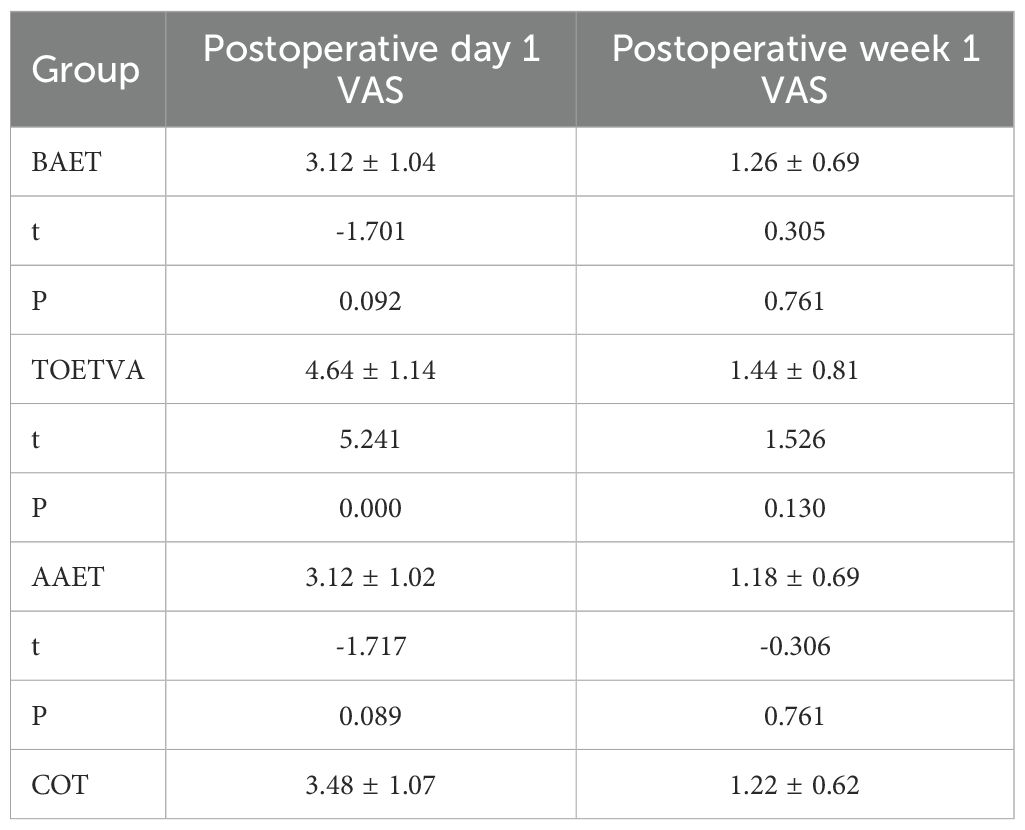Click the t value 5.241
The image size is (1025, 830).
tap(371, 439)
